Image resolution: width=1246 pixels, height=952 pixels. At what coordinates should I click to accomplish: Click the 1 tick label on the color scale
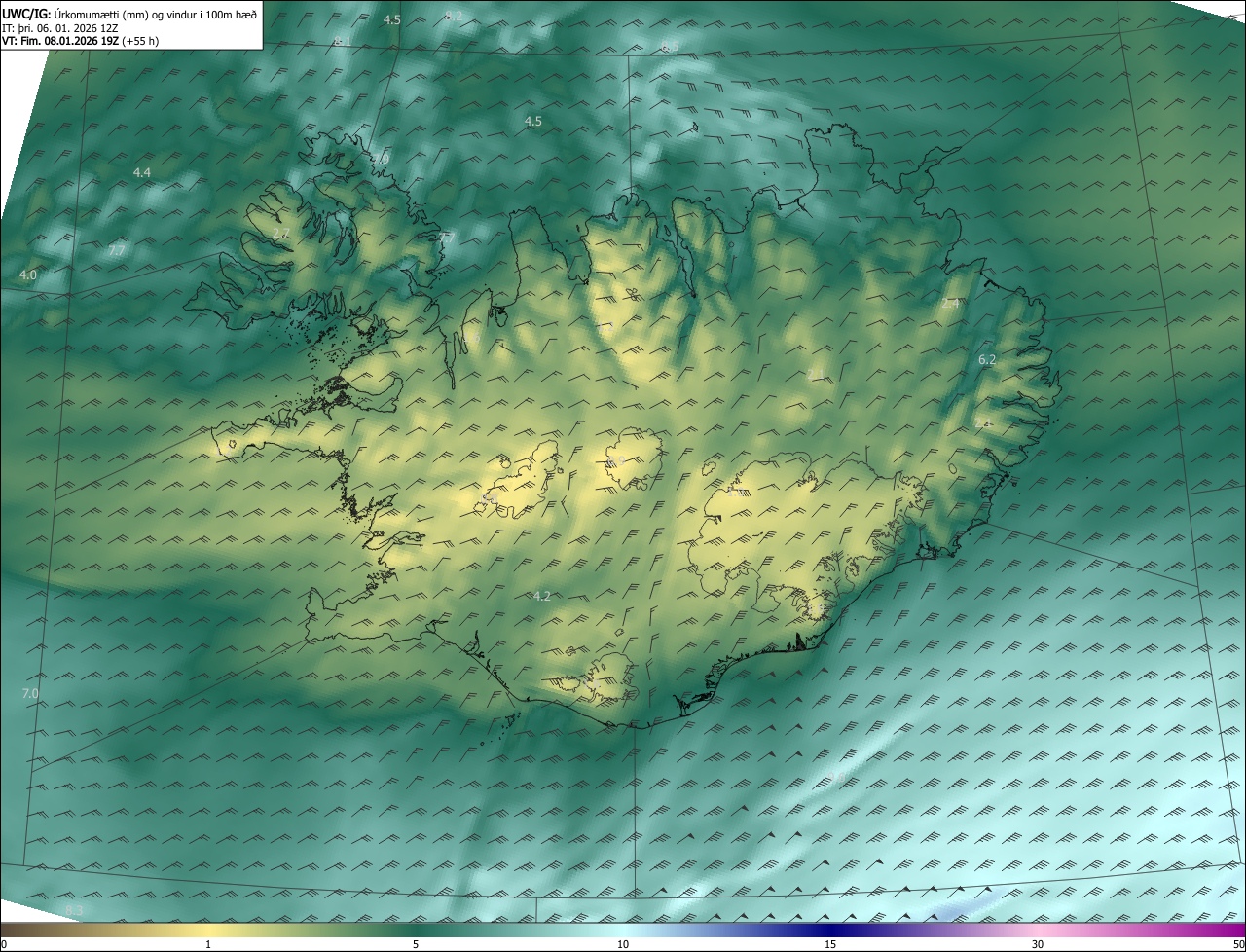coord(208,944)
